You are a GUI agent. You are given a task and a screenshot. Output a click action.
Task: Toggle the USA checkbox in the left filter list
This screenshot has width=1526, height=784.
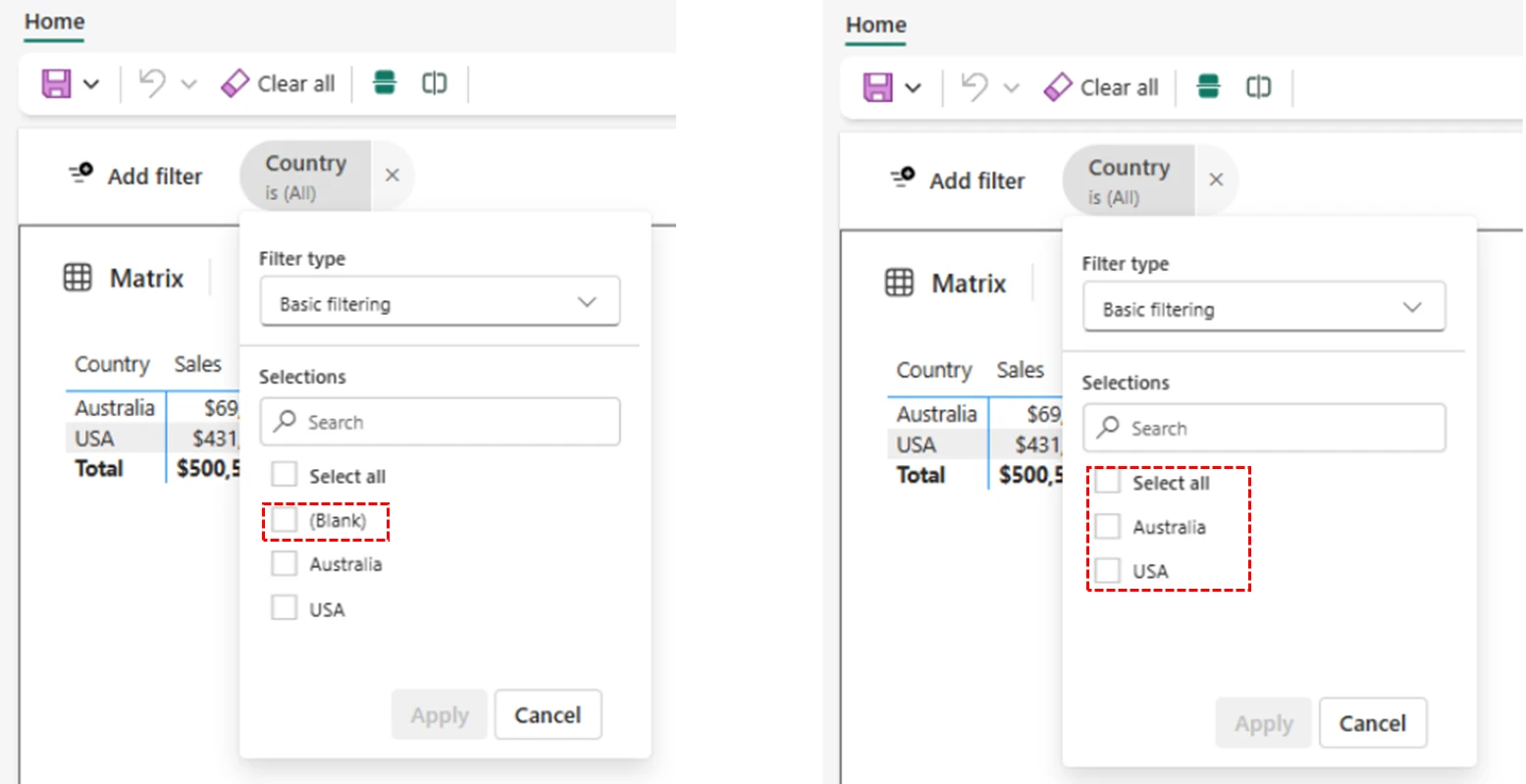click(x=285, y=608)
